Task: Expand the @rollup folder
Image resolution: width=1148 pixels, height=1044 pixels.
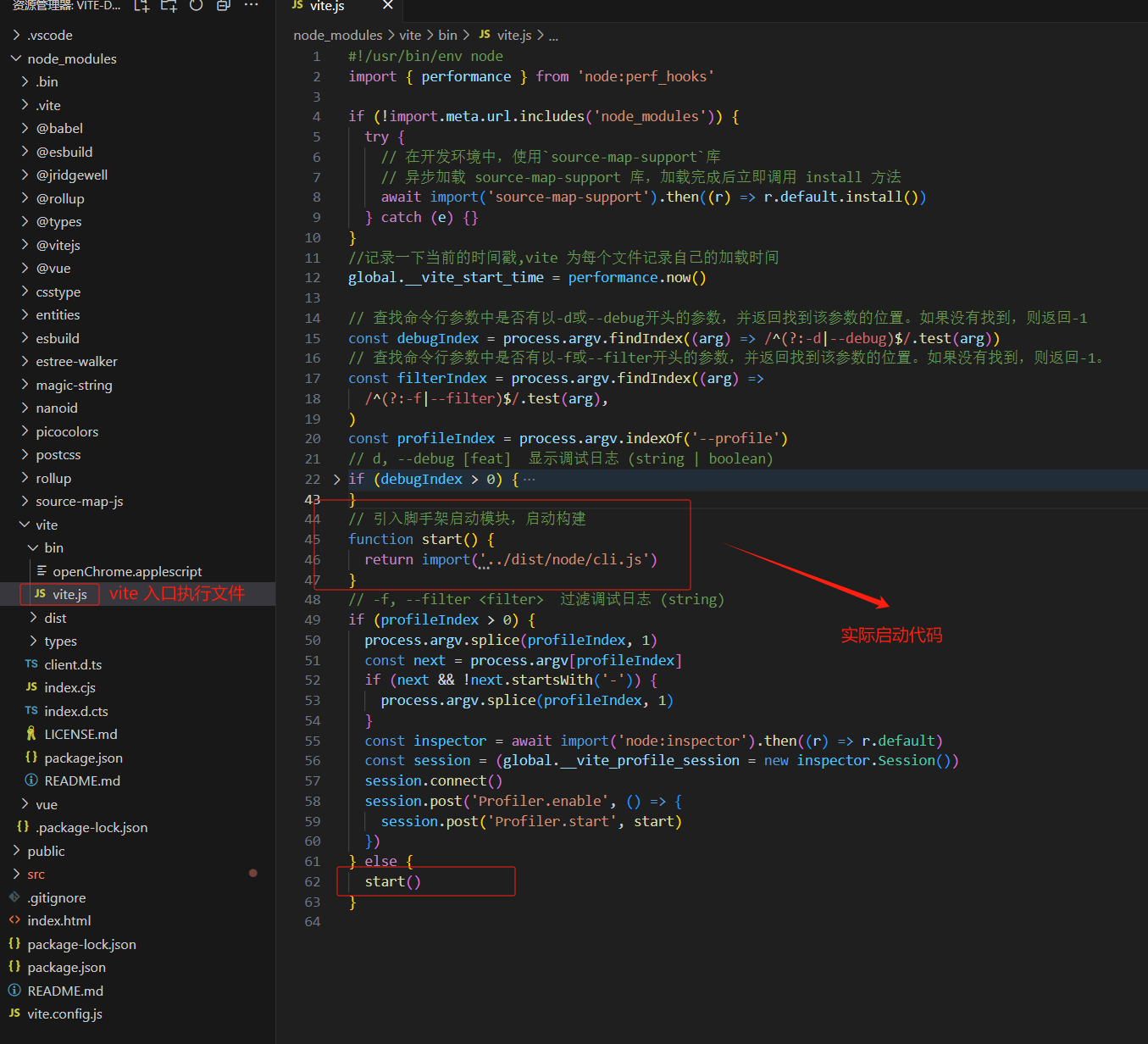Action: (25, 198)
